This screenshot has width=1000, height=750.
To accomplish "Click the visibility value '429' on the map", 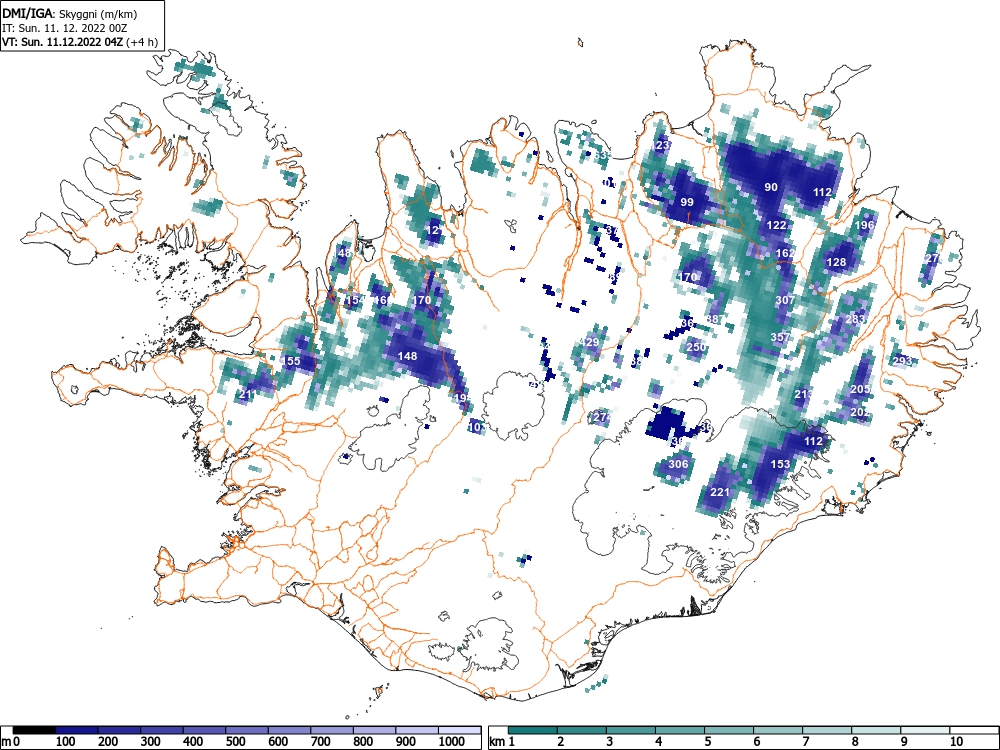I will [x=589, y=342].
